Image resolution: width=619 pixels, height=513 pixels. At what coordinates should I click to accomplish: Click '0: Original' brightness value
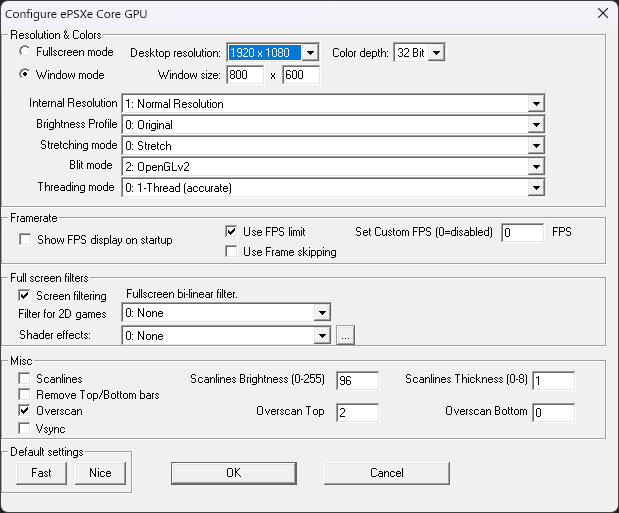[149, 125]
